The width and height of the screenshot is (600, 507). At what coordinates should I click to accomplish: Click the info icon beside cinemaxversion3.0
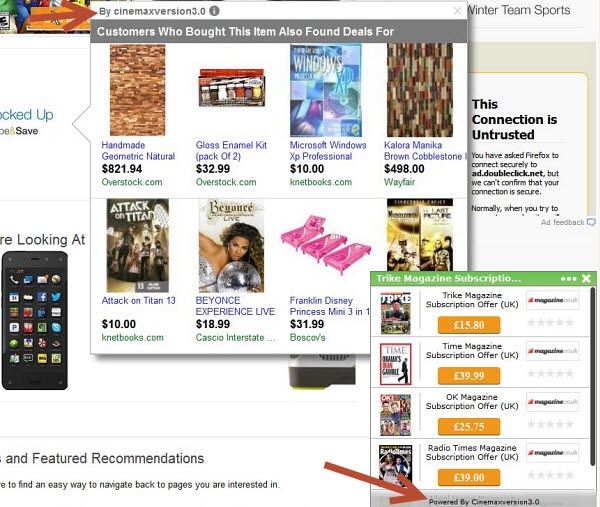click(x=215, y=11)
